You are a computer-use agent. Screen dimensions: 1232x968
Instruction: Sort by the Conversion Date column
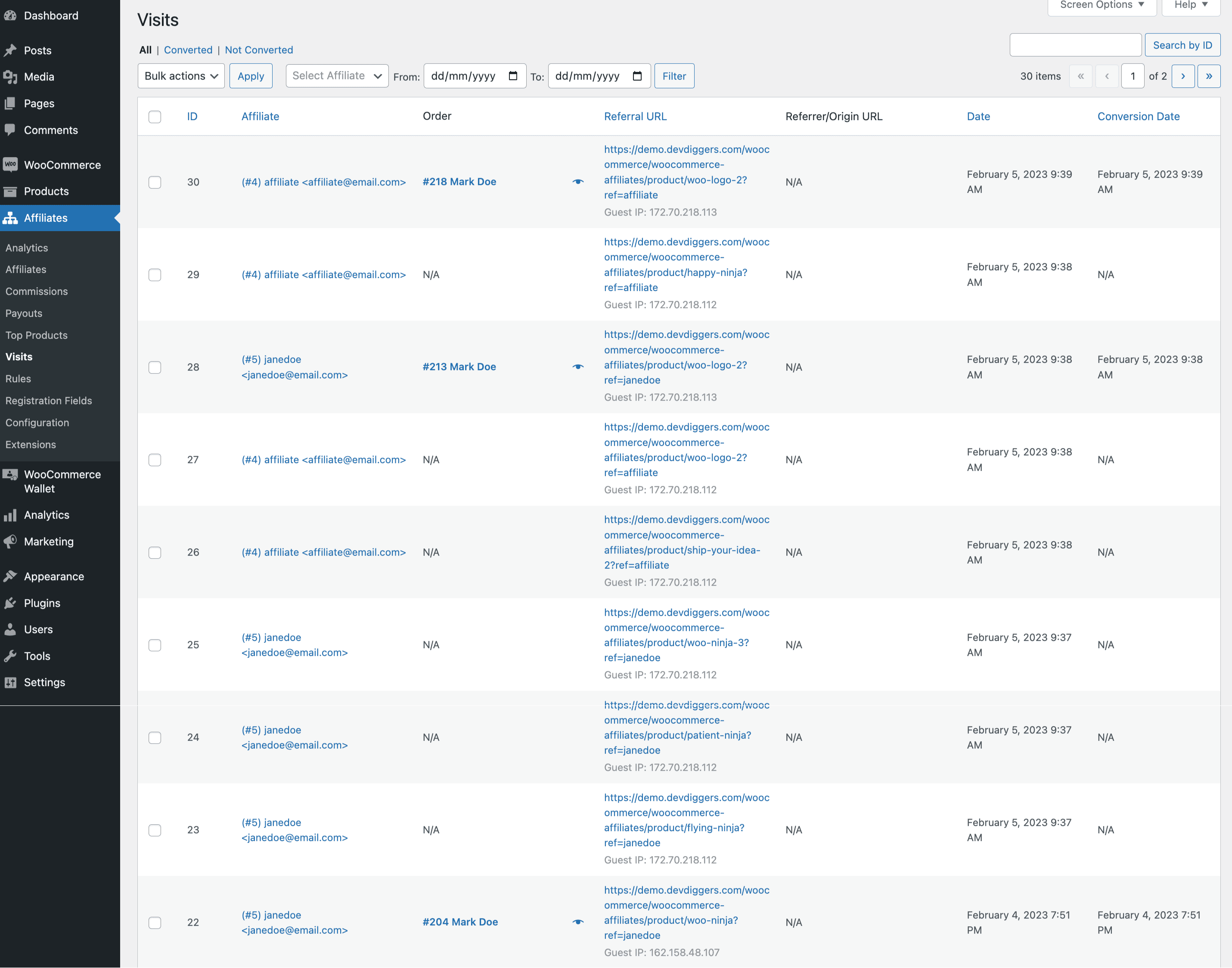(x=1138, y=117)
